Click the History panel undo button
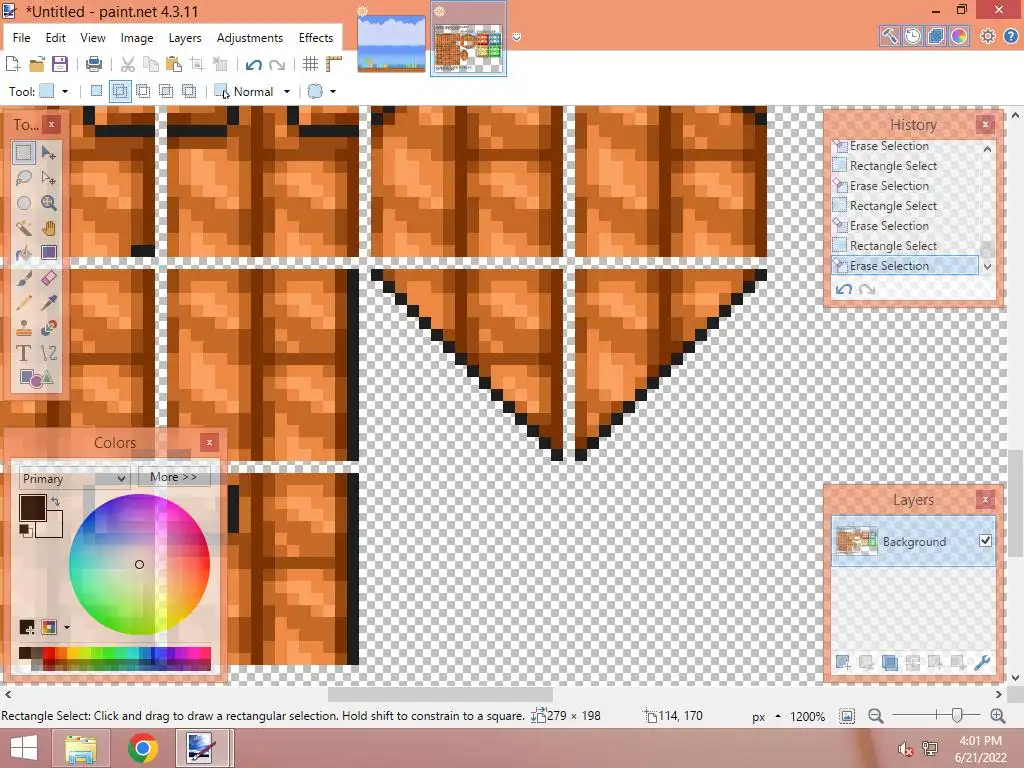This screenshot has width=1024, height=768. pyautogui.click(x=843, y=289)
